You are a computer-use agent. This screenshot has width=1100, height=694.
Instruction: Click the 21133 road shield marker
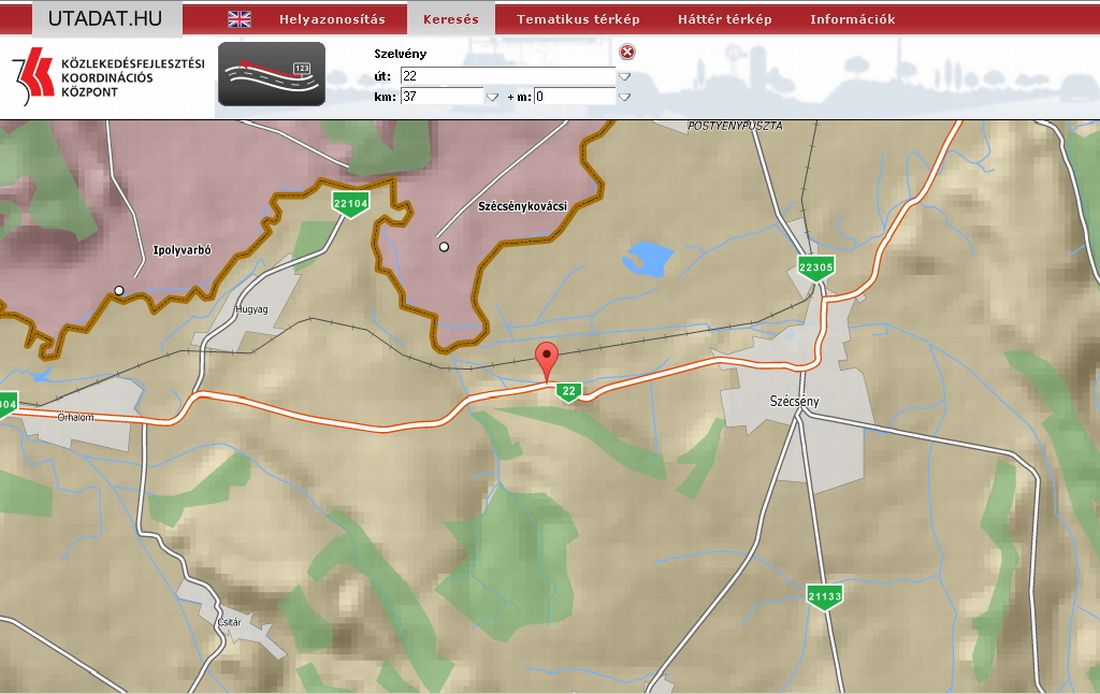coord(825,596)
